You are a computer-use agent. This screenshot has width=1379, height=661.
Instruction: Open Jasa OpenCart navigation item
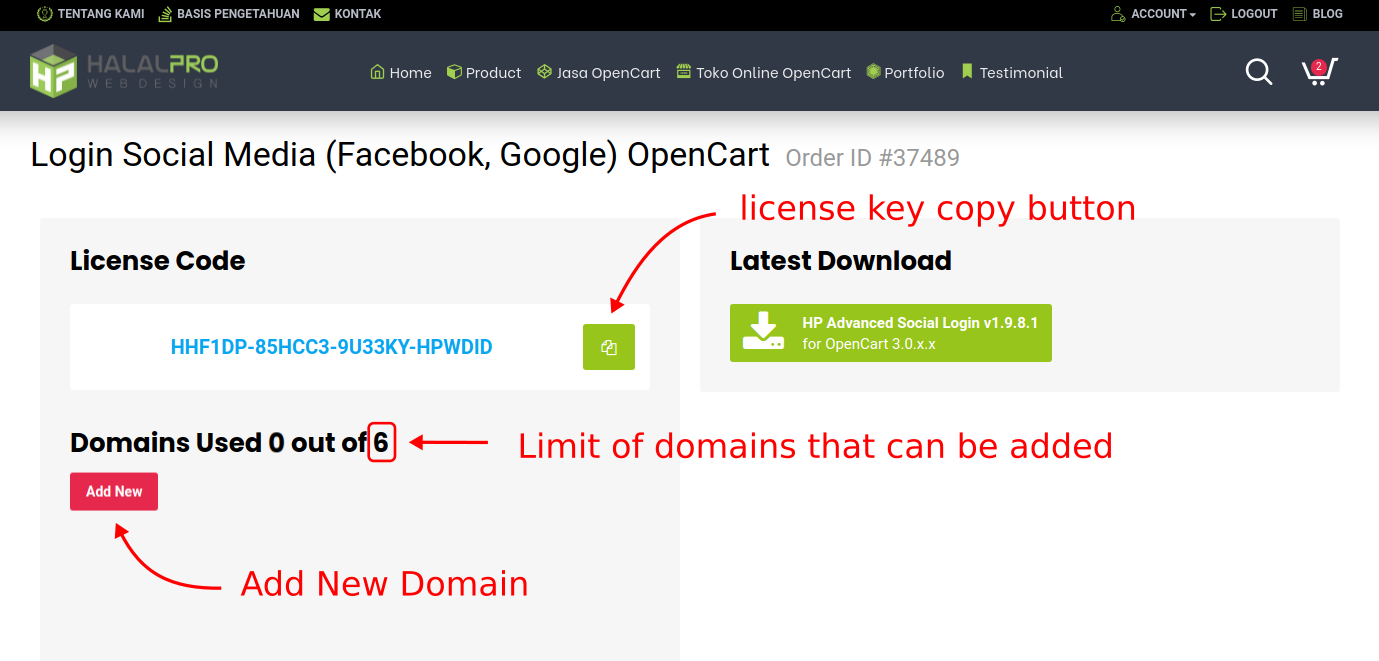(x=599, y=72)
